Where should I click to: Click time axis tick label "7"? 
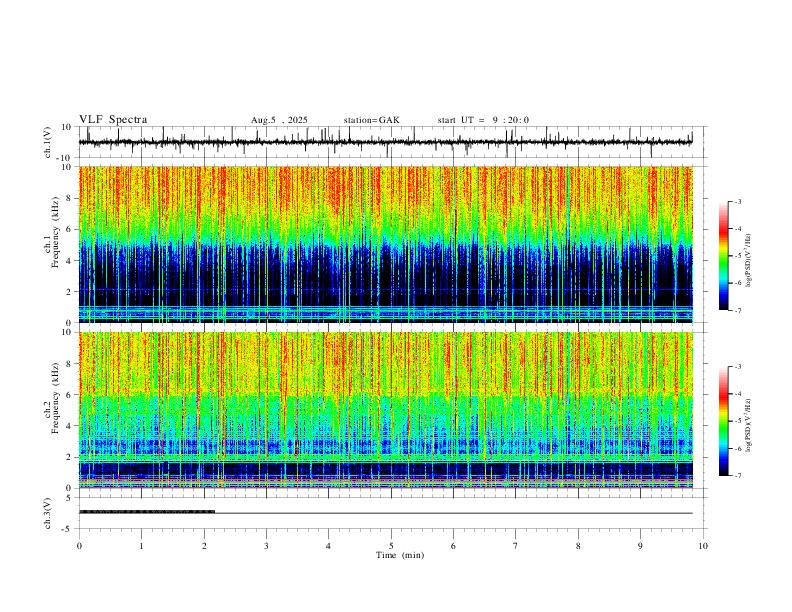pyautogui.click(x=516, y=546)
